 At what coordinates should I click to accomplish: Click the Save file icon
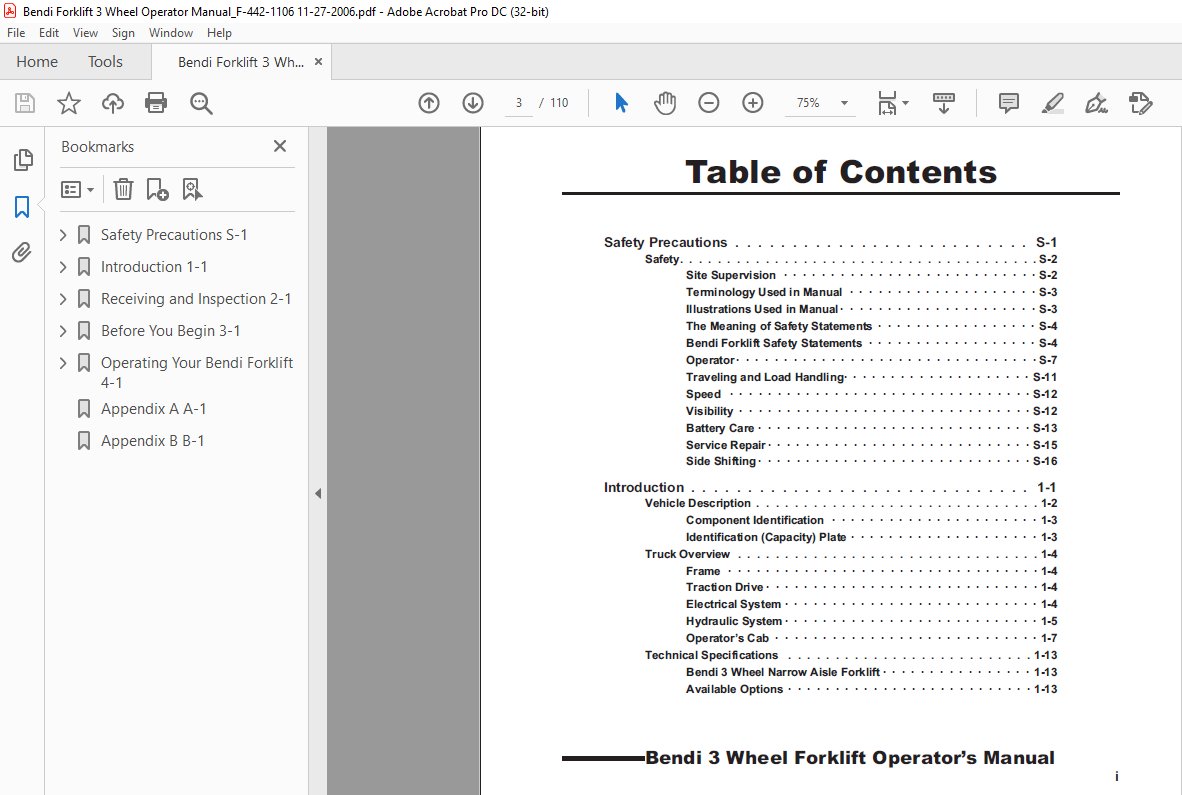(25, 102)
